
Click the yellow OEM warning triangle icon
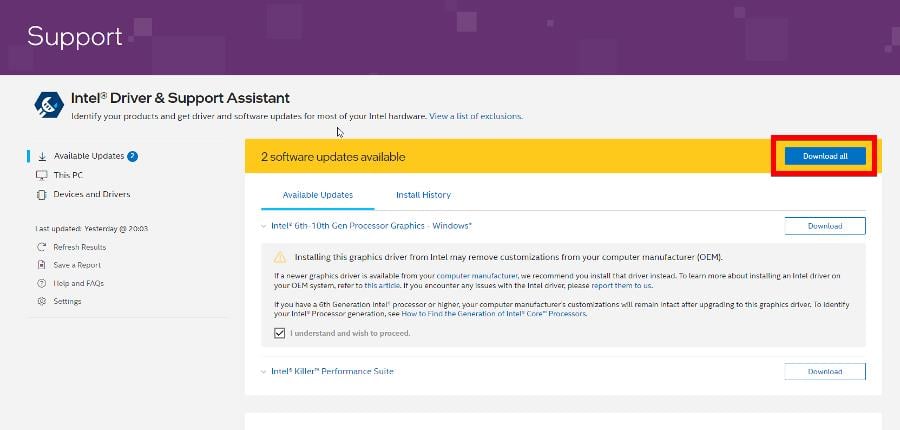click(x=280, y=256)
